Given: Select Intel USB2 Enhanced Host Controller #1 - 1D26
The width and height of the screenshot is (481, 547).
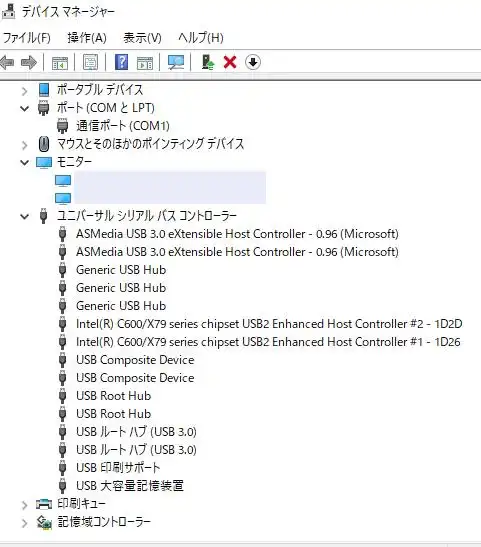Looking at the screenshot, I should click(268, 342).
